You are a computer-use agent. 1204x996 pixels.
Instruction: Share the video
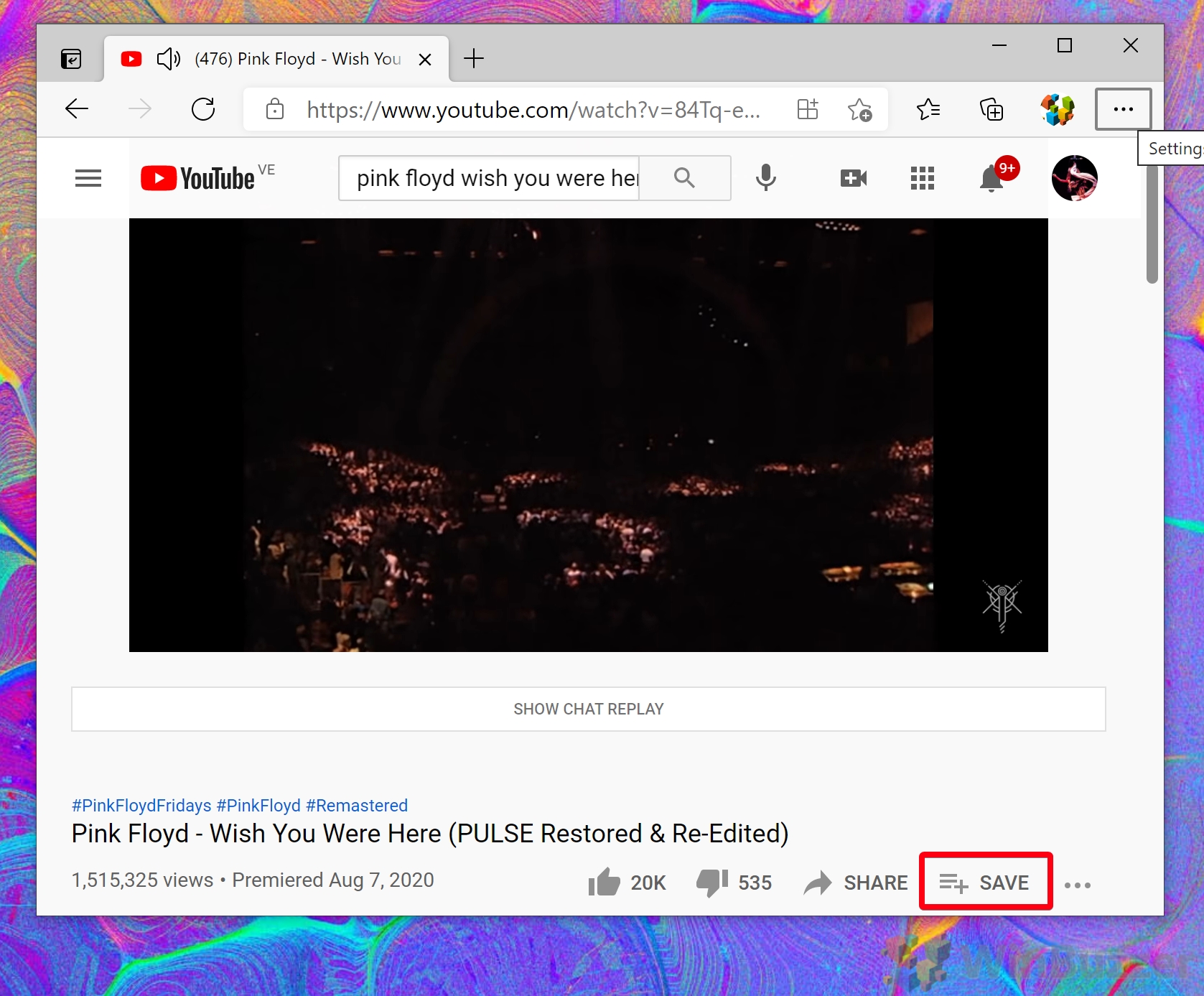856,883
